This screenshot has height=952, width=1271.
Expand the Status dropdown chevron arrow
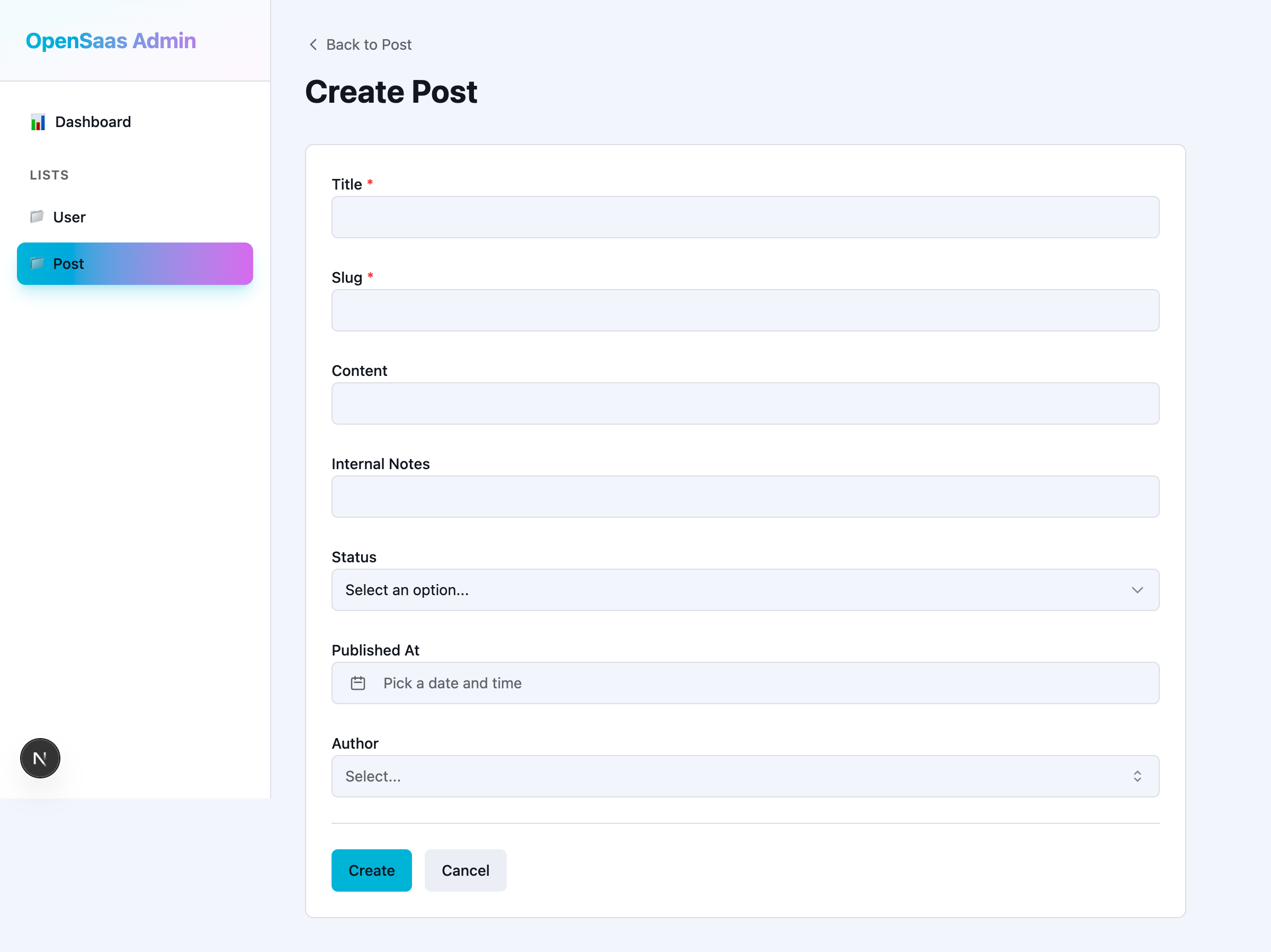1138,590
